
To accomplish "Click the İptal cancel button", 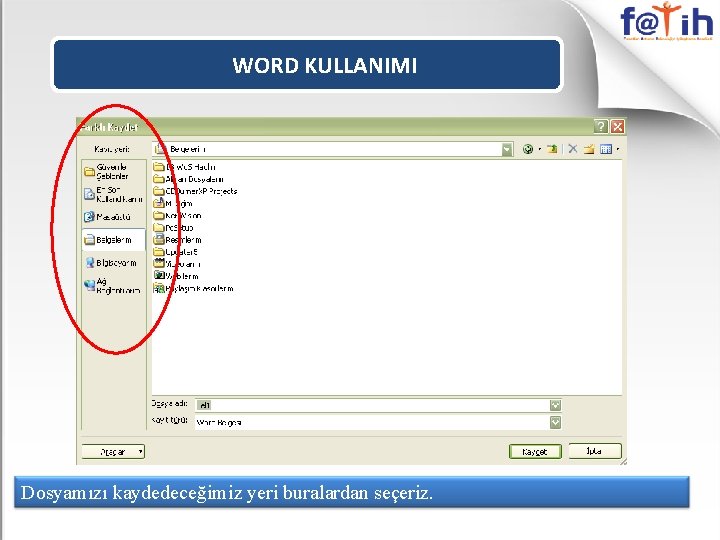I will pos(595,451).
